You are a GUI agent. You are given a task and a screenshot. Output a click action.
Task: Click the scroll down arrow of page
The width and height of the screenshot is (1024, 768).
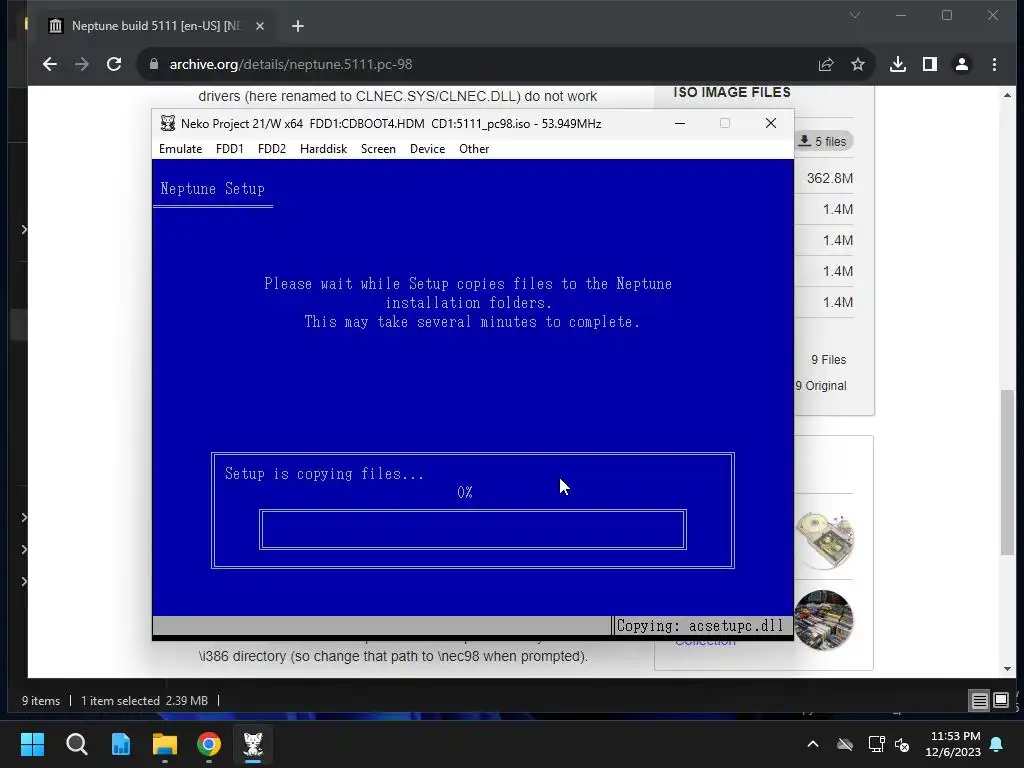[1008, 669]
